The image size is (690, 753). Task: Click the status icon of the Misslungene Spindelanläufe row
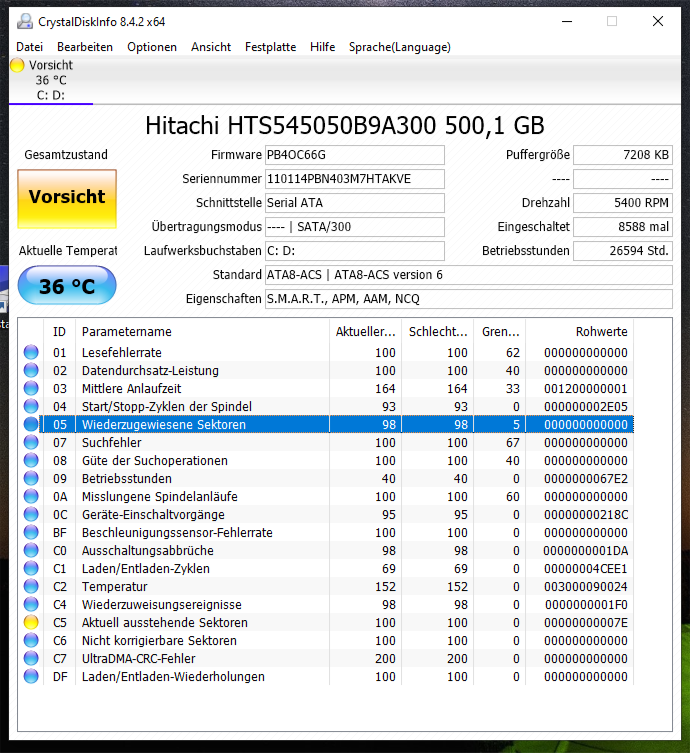click(31, 496)
